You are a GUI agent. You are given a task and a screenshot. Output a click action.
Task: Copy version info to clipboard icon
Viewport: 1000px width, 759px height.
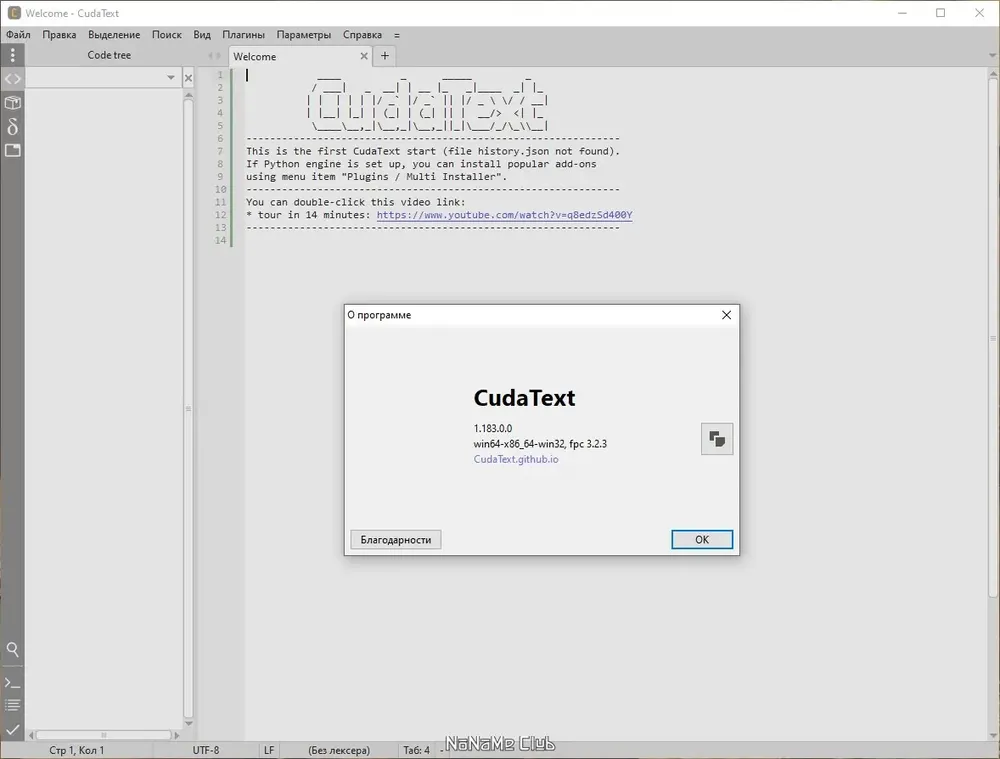tap(717, 439)
